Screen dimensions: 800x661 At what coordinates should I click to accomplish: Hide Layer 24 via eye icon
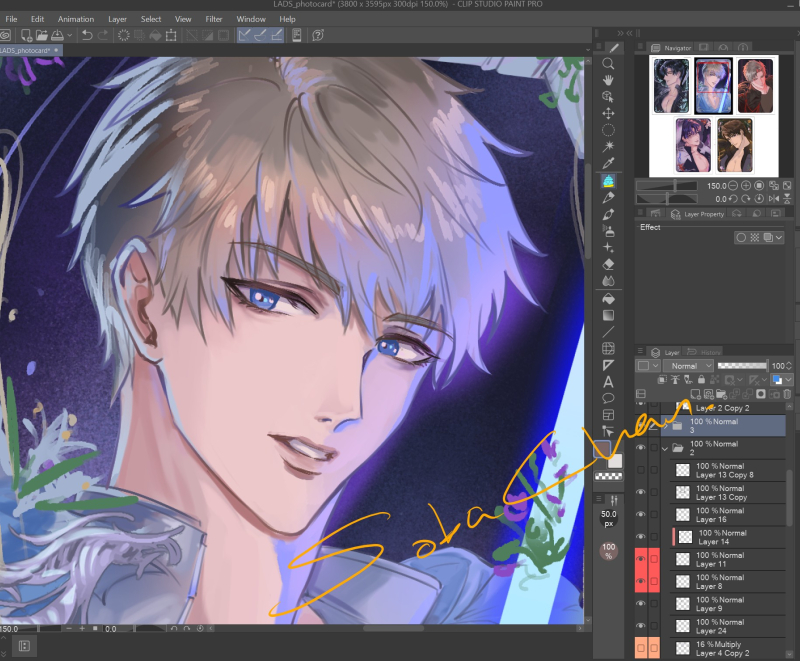(641, 626)
